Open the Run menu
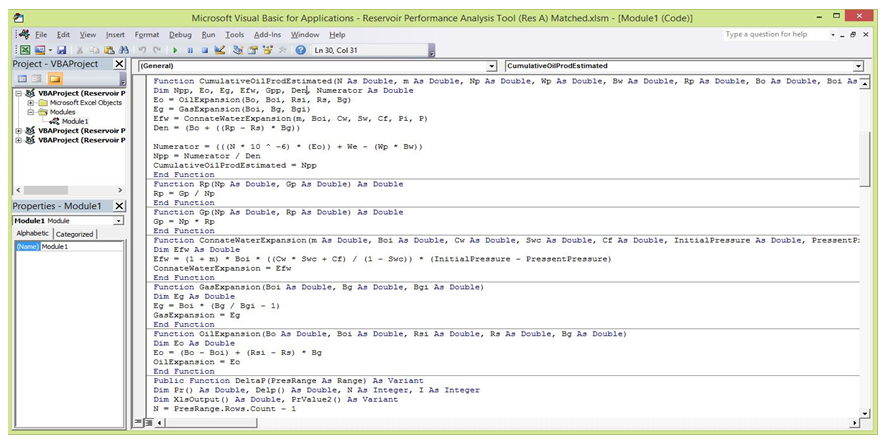The width and height of the screenshot is (887, 447). [x=209, y=35]
